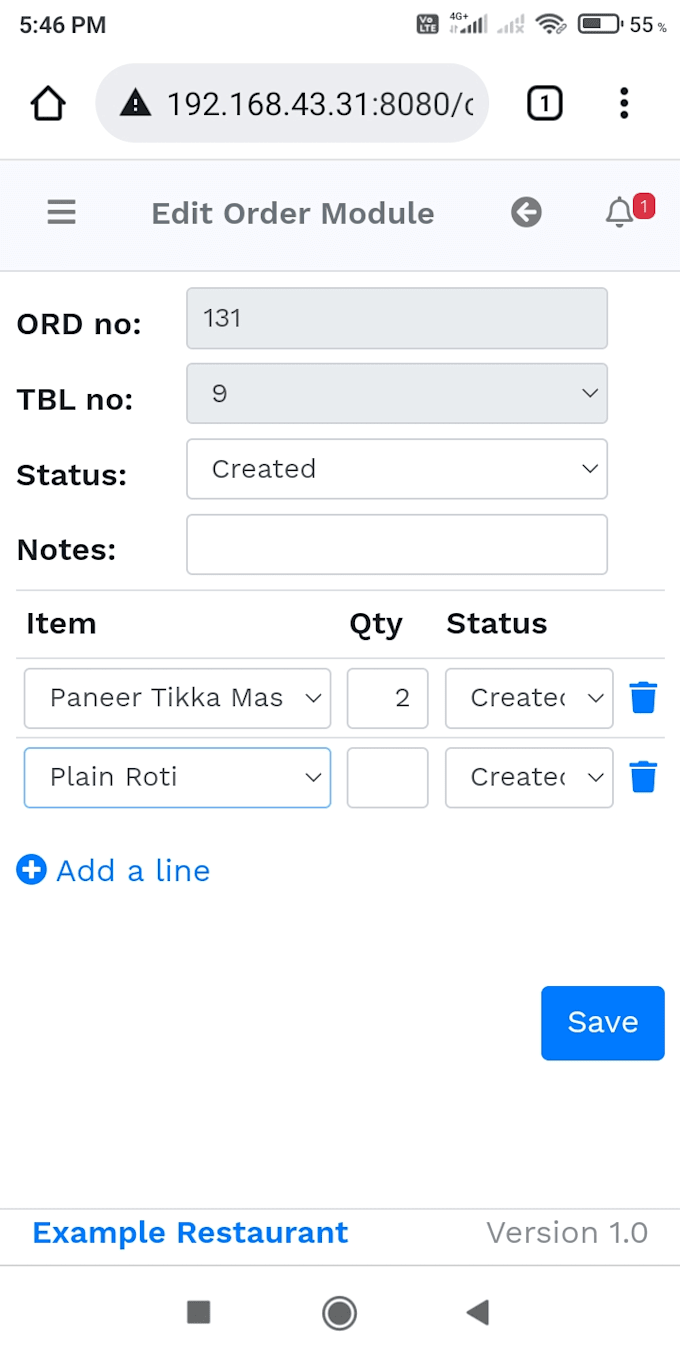Click the plus icon to add a line
The width and height of the screenshot is (680, 1360).
31,870
